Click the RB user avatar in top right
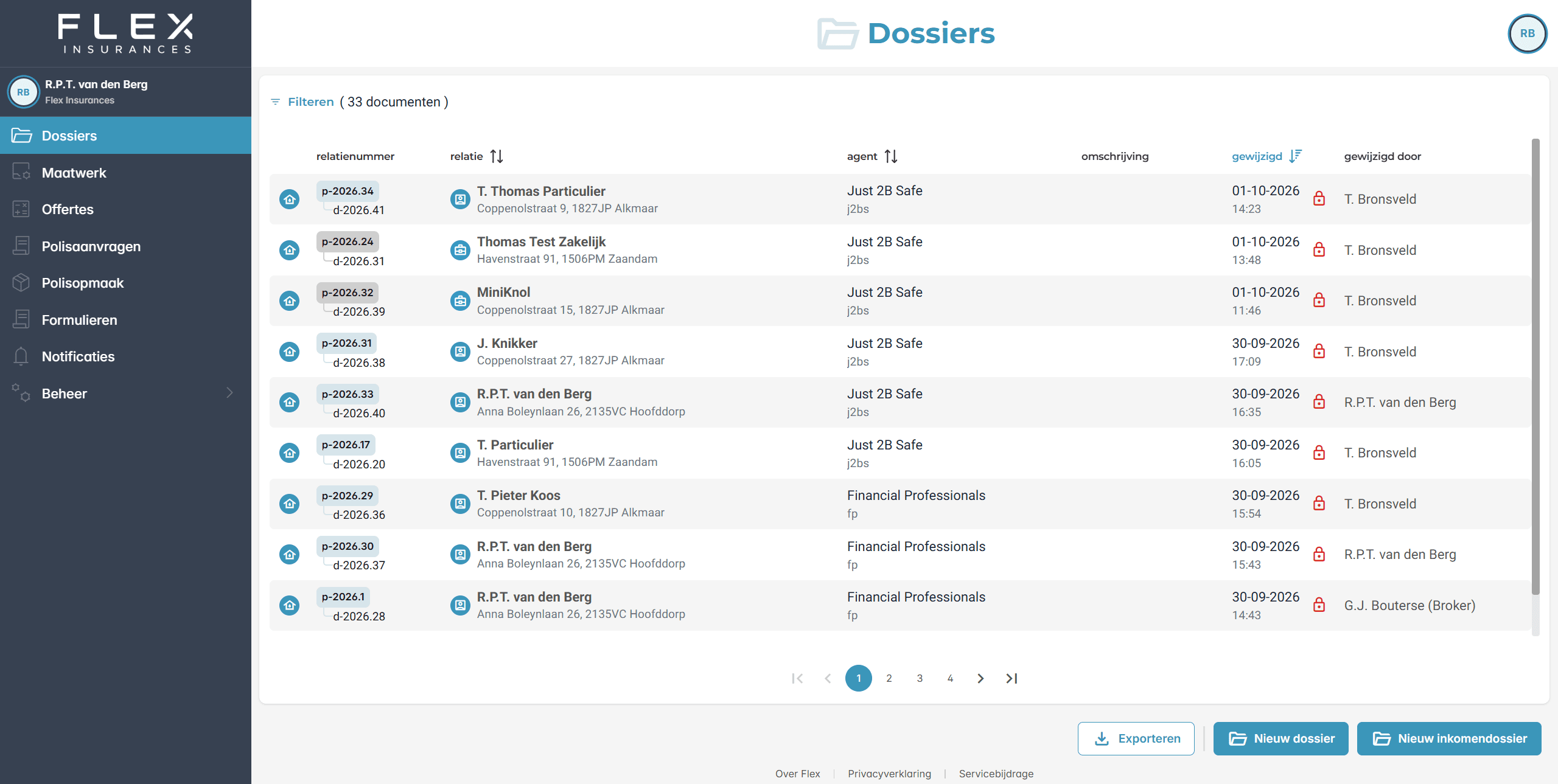 1527,33
